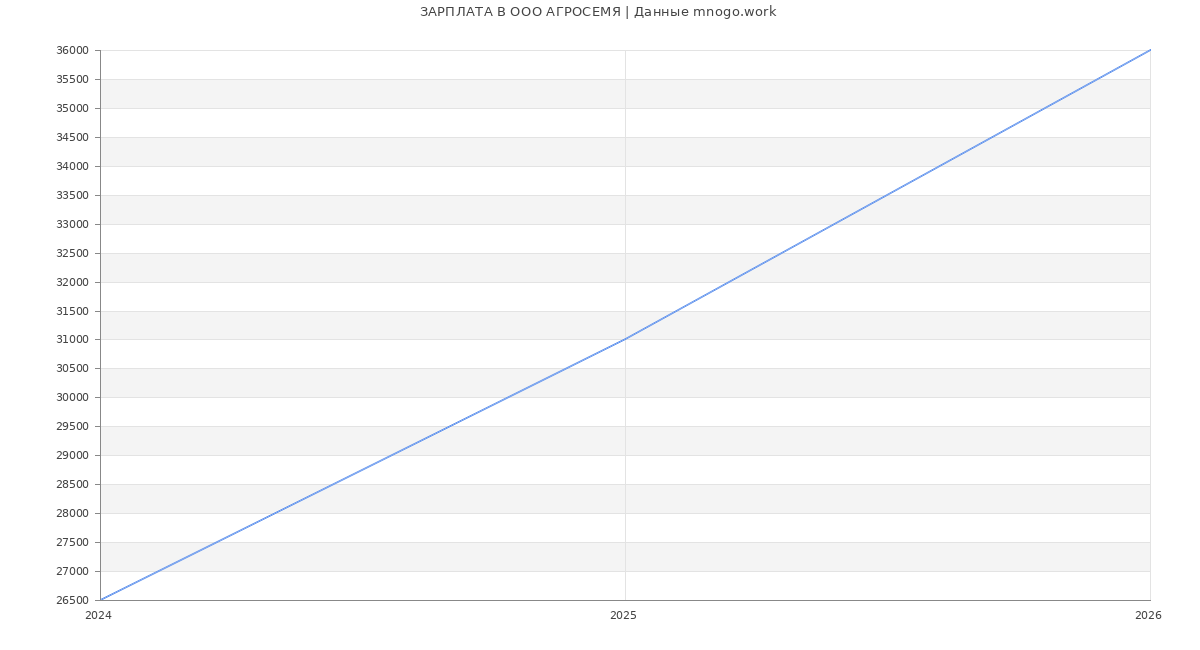Select the 34000 y-axis tick label
Viewport: 1200px width, 650px height.
[x=72, y=166]
